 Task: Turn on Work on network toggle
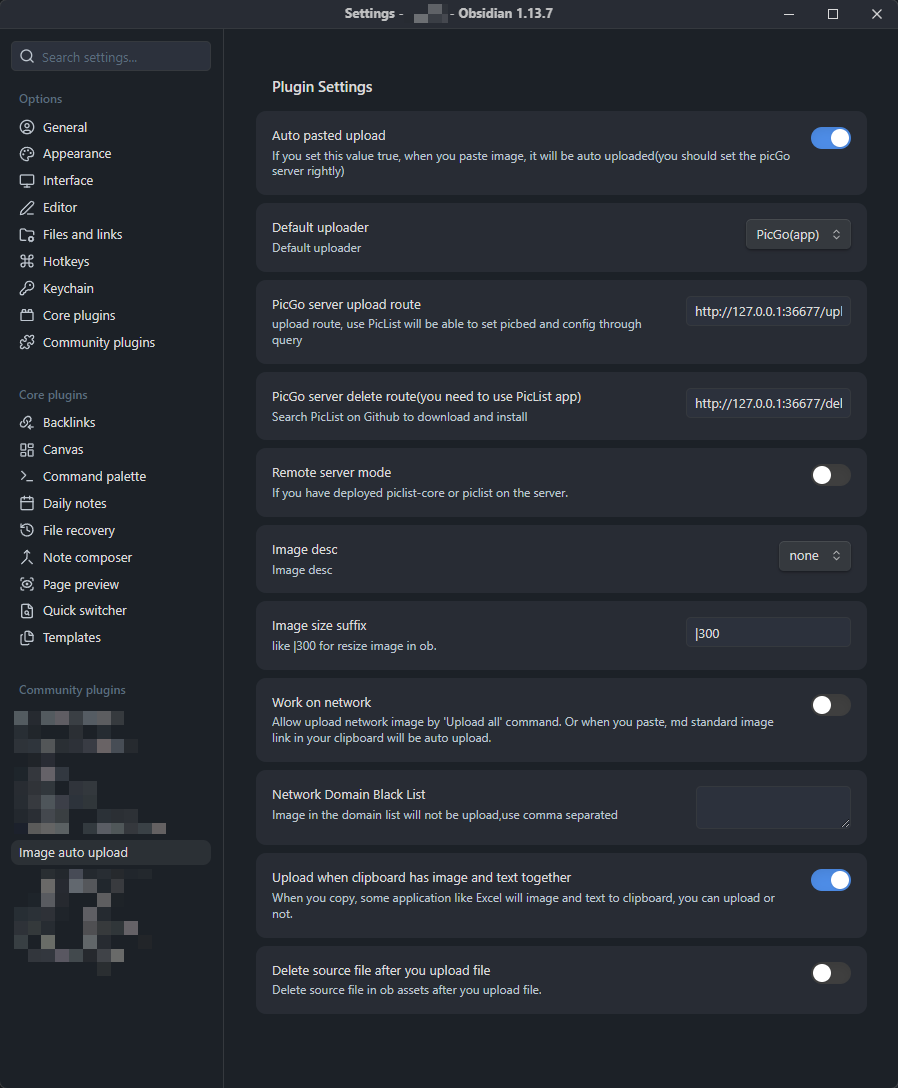pyautogui.click(x=831, y=705)
